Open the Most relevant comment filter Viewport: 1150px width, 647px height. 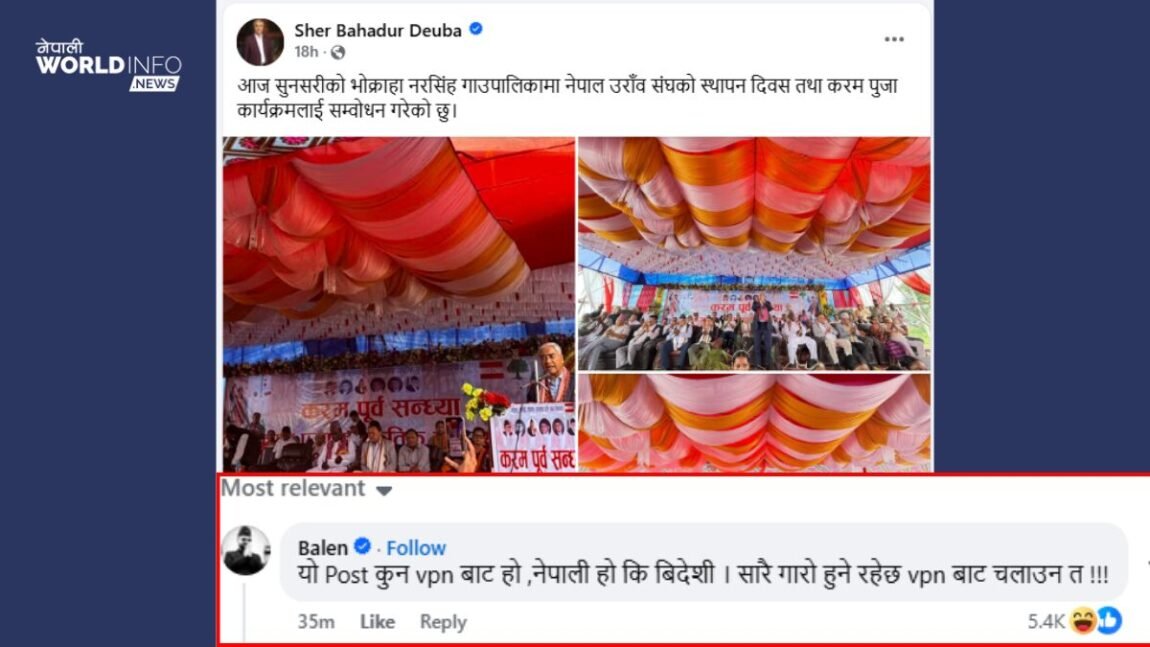pos(307,489)
